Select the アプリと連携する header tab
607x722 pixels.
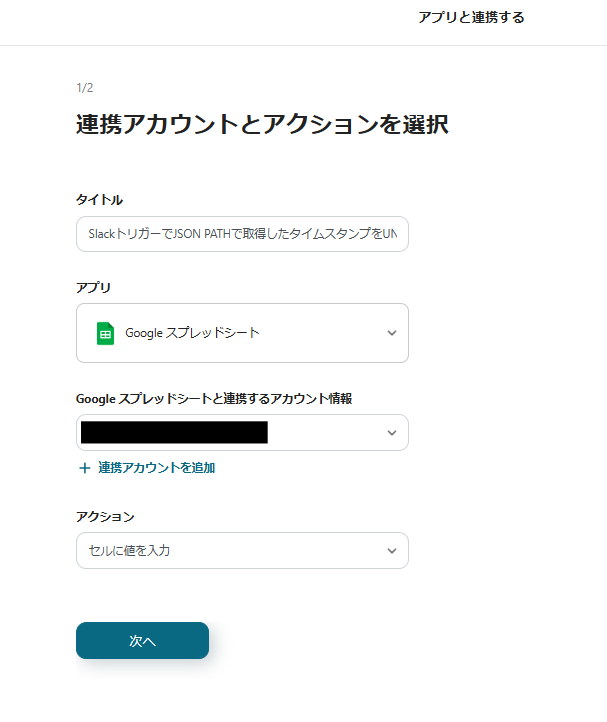tap(471, 17)
